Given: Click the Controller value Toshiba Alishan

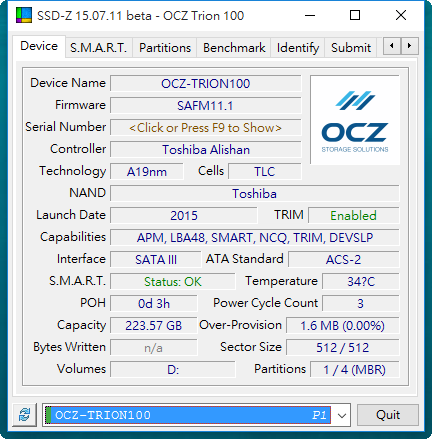Looking at the screenshot, I should (206, 150).
